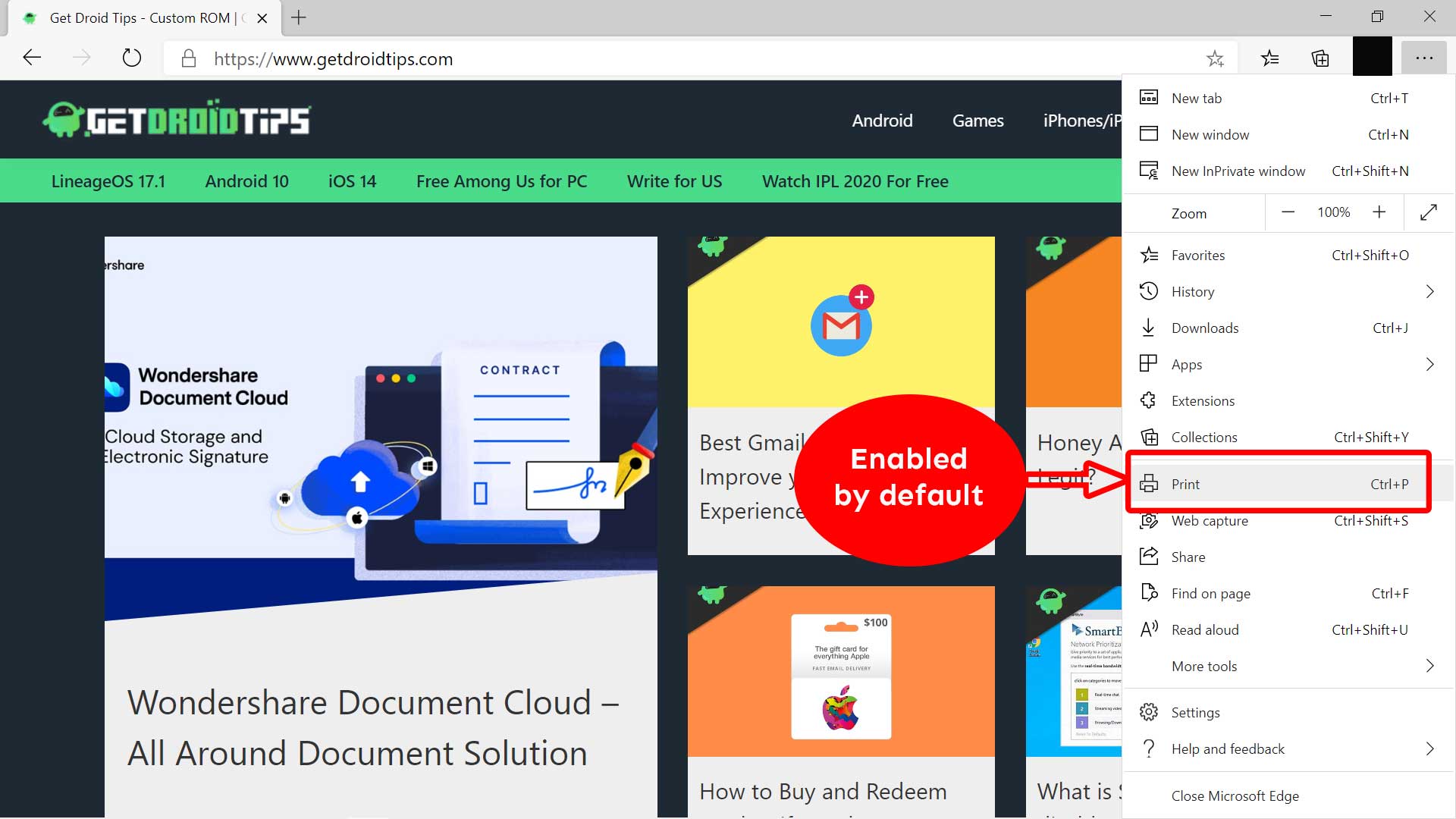The width and height of the screenshot is (1456, 819).
Task: Select Print from the Edge menu
Action: click(1185, 484)
